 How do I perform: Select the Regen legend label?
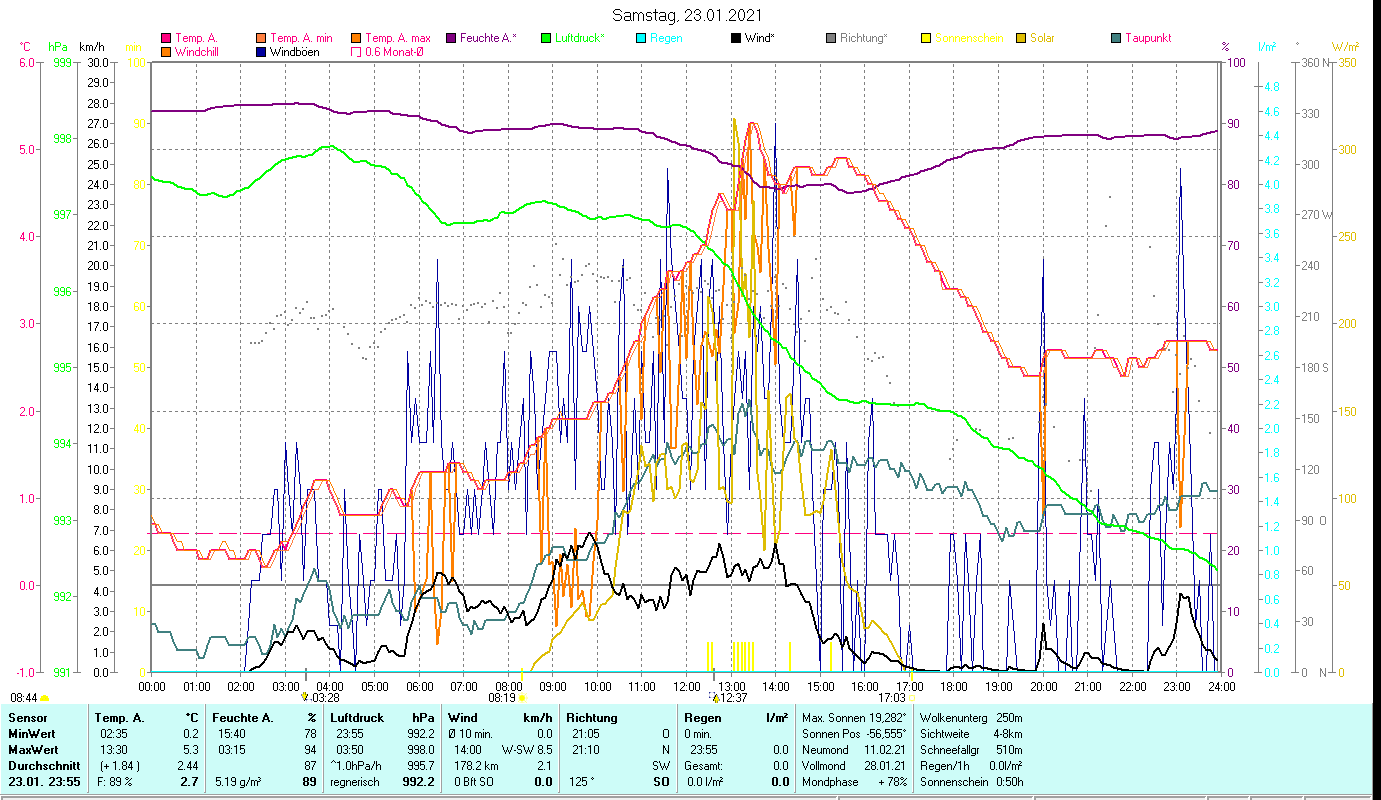667,38
